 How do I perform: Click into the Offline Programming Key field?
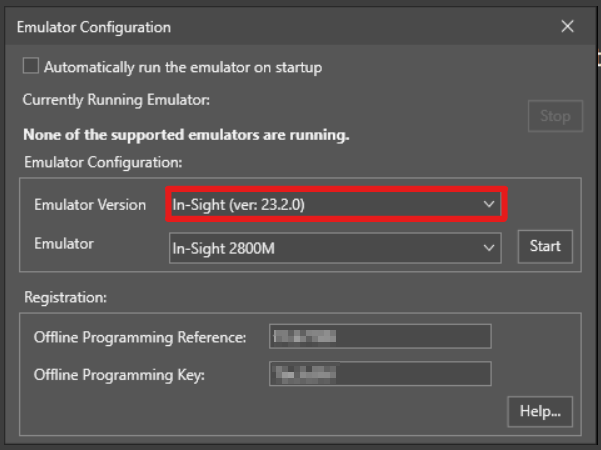[380, 374]
